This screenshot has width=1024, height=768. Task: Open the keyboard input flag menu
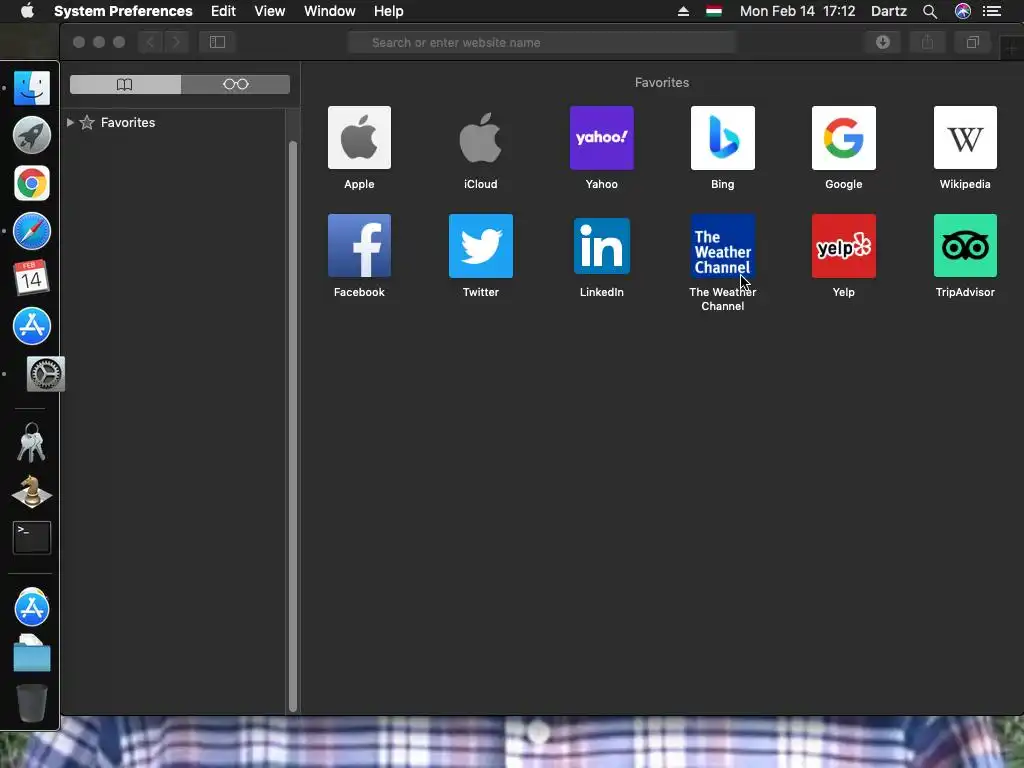pos(714,11)
